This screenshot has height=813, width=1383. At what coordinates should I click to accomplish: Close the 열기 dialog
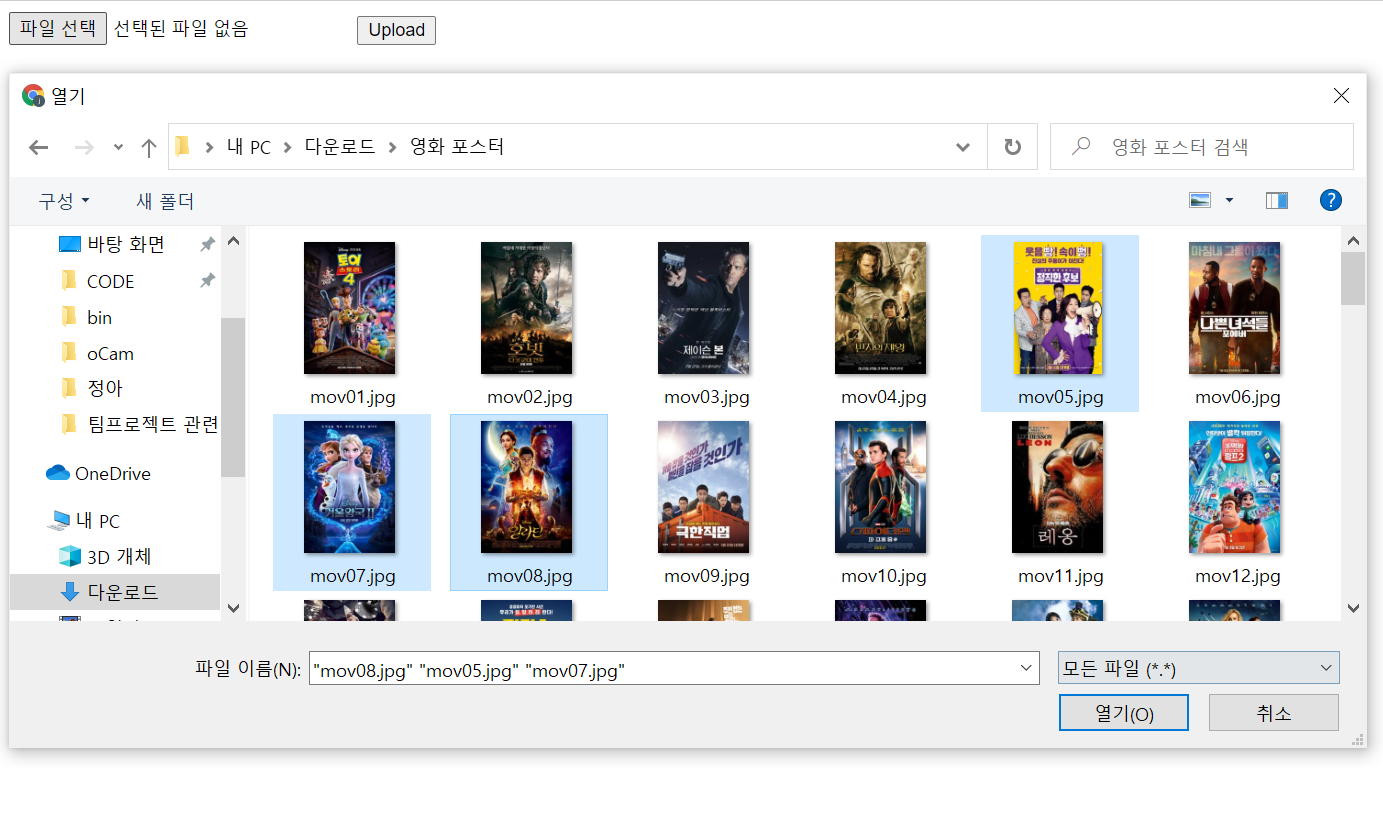1341,95
